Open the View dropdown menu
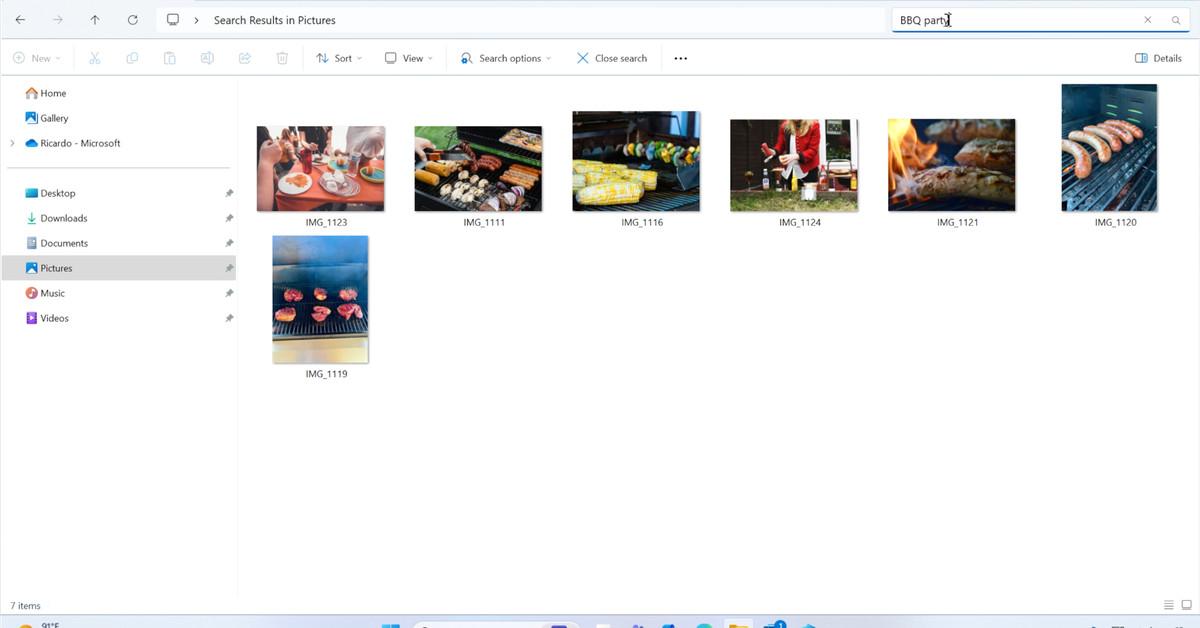Image resolution: width=1200 pixels, height=628 pixels. (x=409, y=58)
